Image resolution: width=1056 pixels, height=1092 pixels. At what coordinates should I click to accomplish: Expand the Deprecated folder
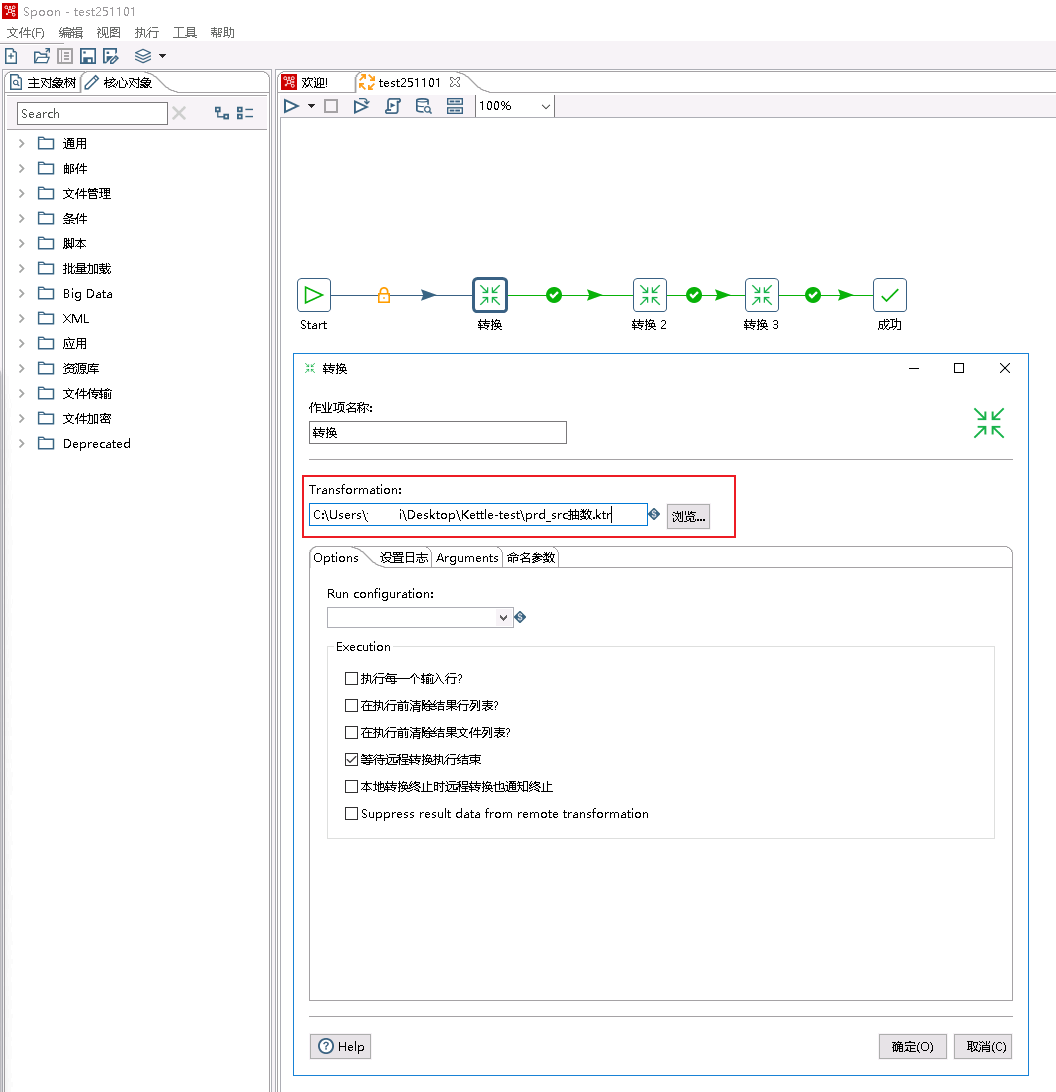(x=22, y=444)
